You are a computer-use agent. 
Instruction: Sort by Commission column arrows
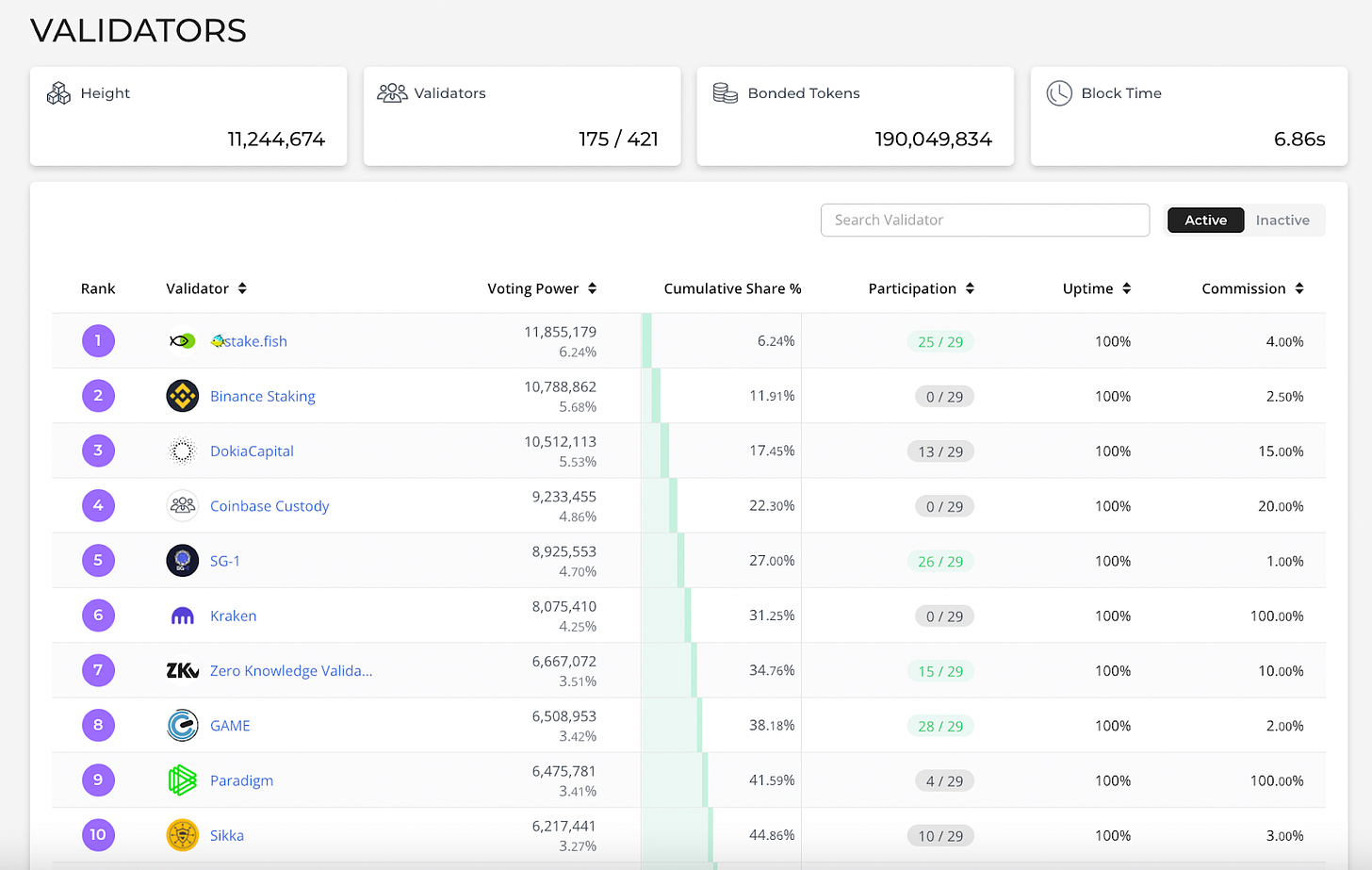point(1299,288)
